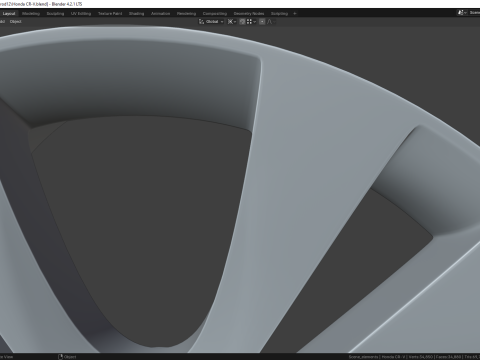Open the Sculpting workspace tab
Screen dimensions: 480x360
[x=55, y=14]
